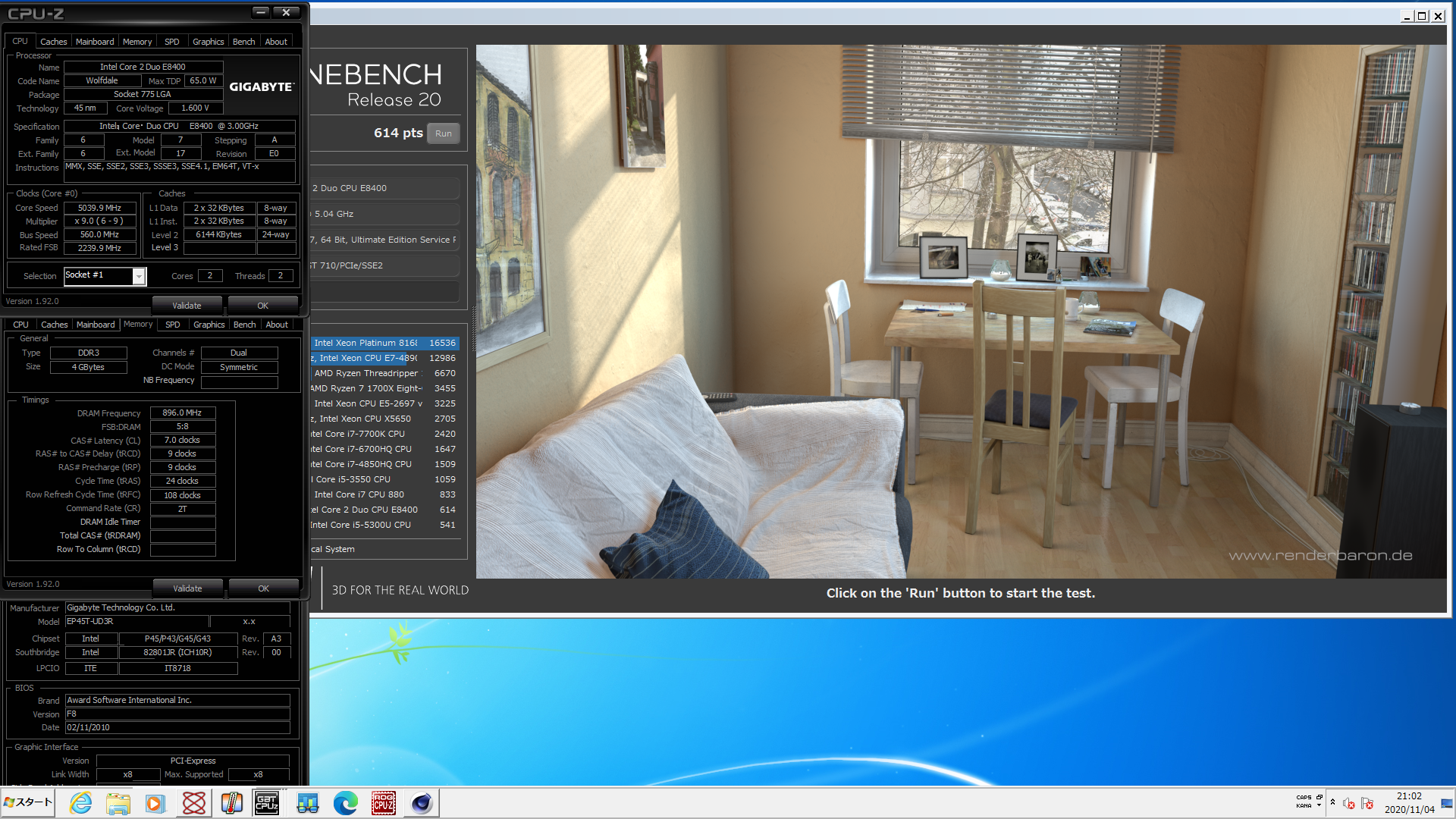Open Internet Explorer from the taskbar
The width and height of the screenshot is (1456, 819).
[x=80, y=803]
